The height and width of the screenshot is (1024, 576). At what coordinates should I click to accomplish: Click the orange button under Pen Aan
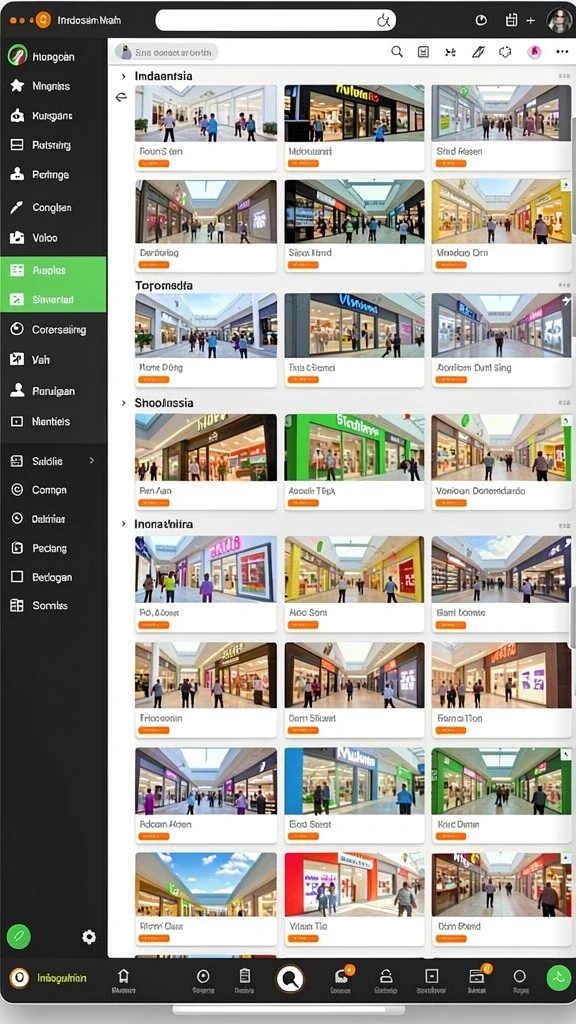154,503
